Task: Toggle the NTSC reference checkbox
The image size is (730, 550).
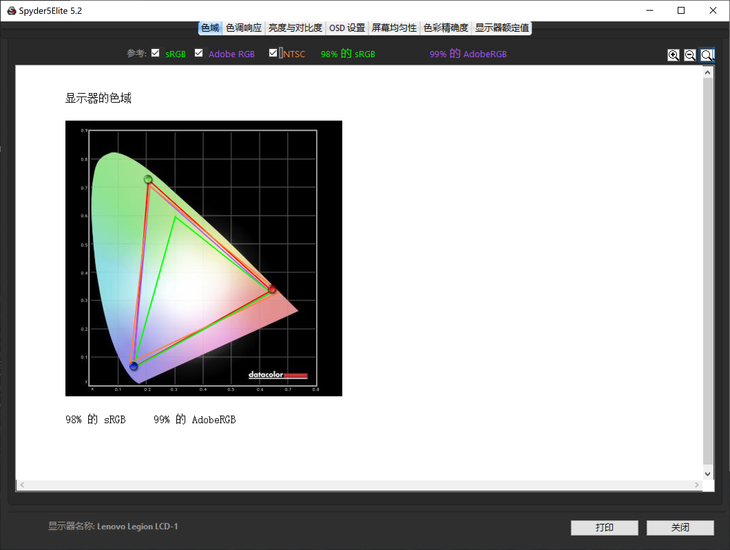Action: [273, 53]
